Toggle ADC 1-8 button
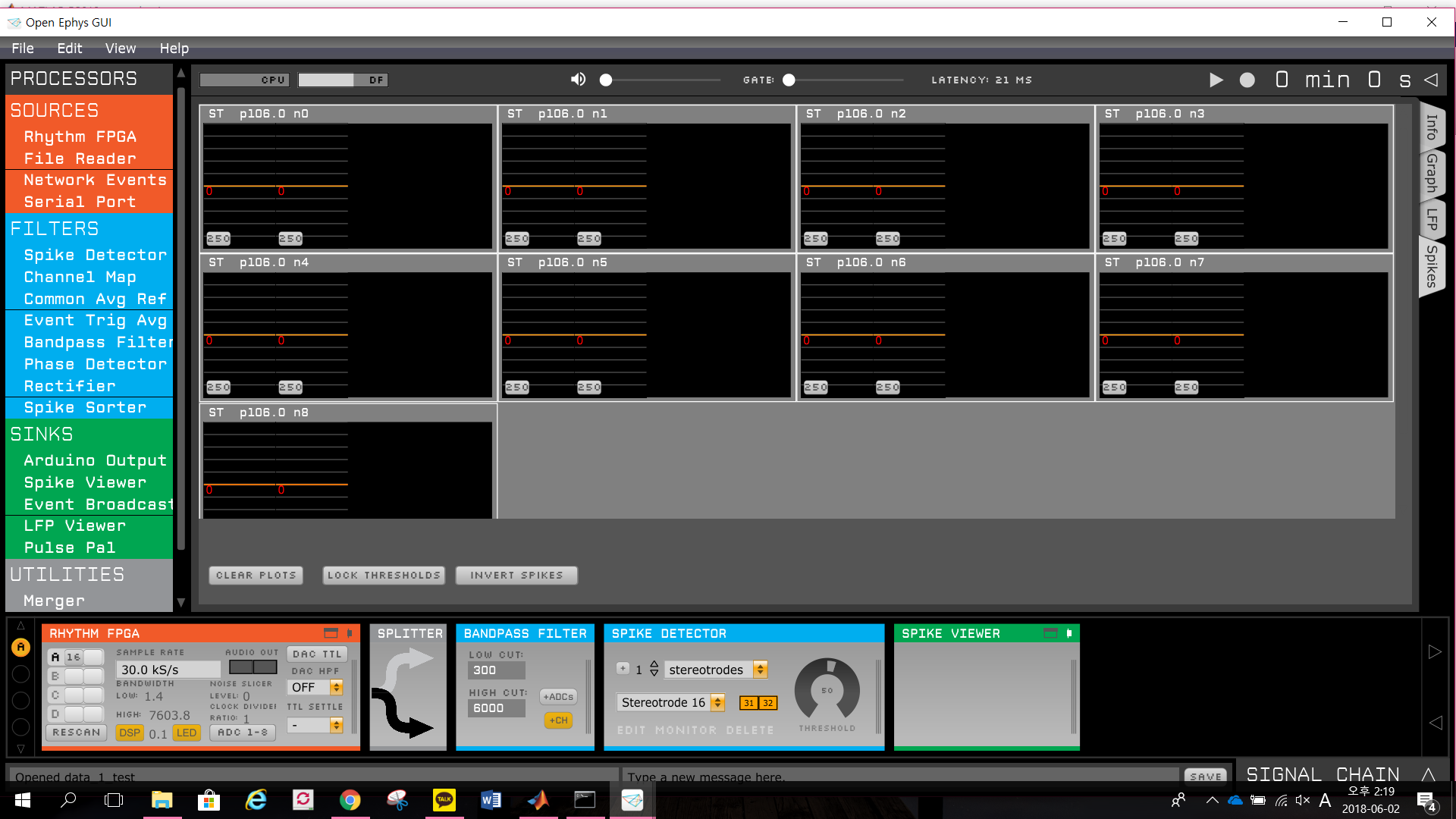Screen dimensions: 1456x819 (x=243, y=733)
